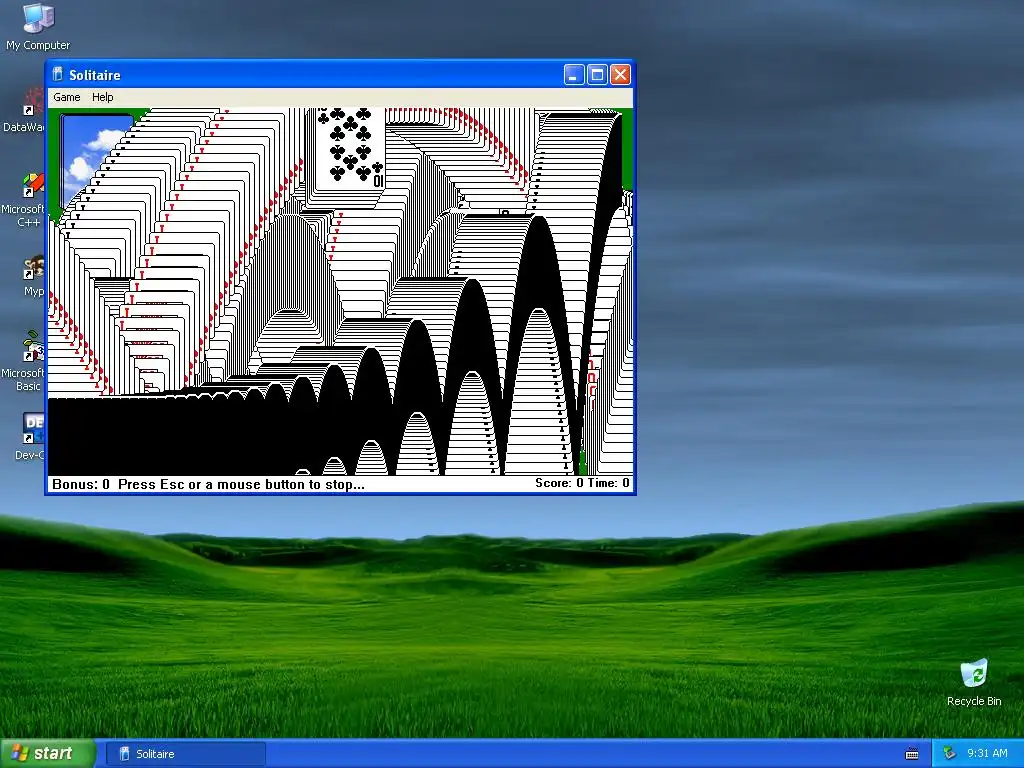Viewport: 1024px width, 768px height.
Task: Click the 'Bonus: 0' status text
Action: (x=81, y=485)
